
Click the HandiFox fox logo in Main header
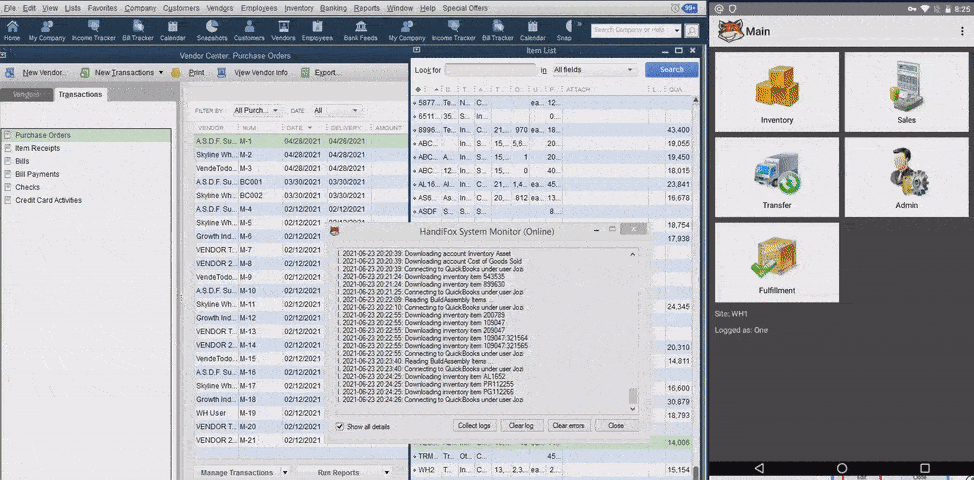[730, 31]
